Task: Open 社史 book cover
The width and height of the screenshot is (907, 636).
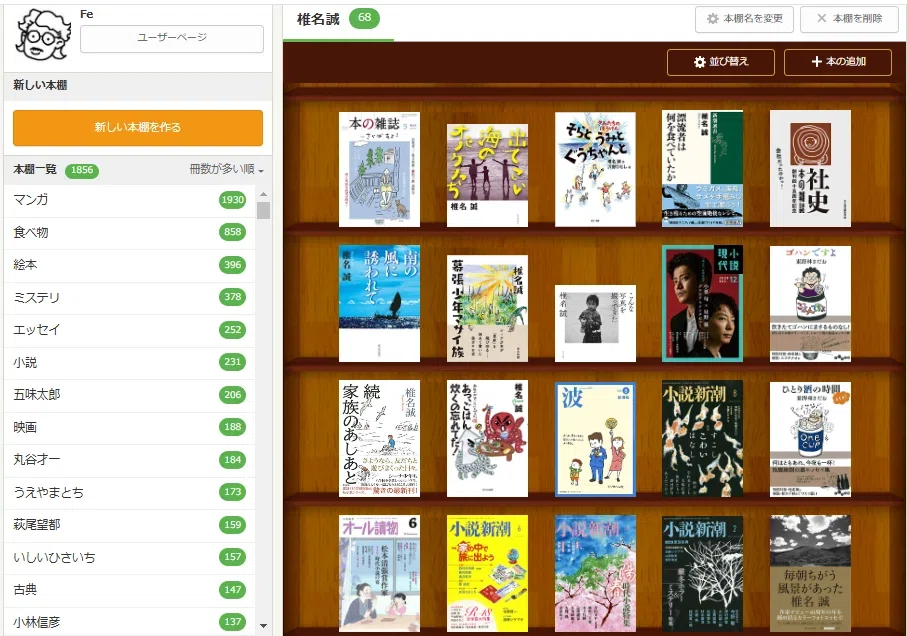Action: pyautogui.click(x=810, y=168)
